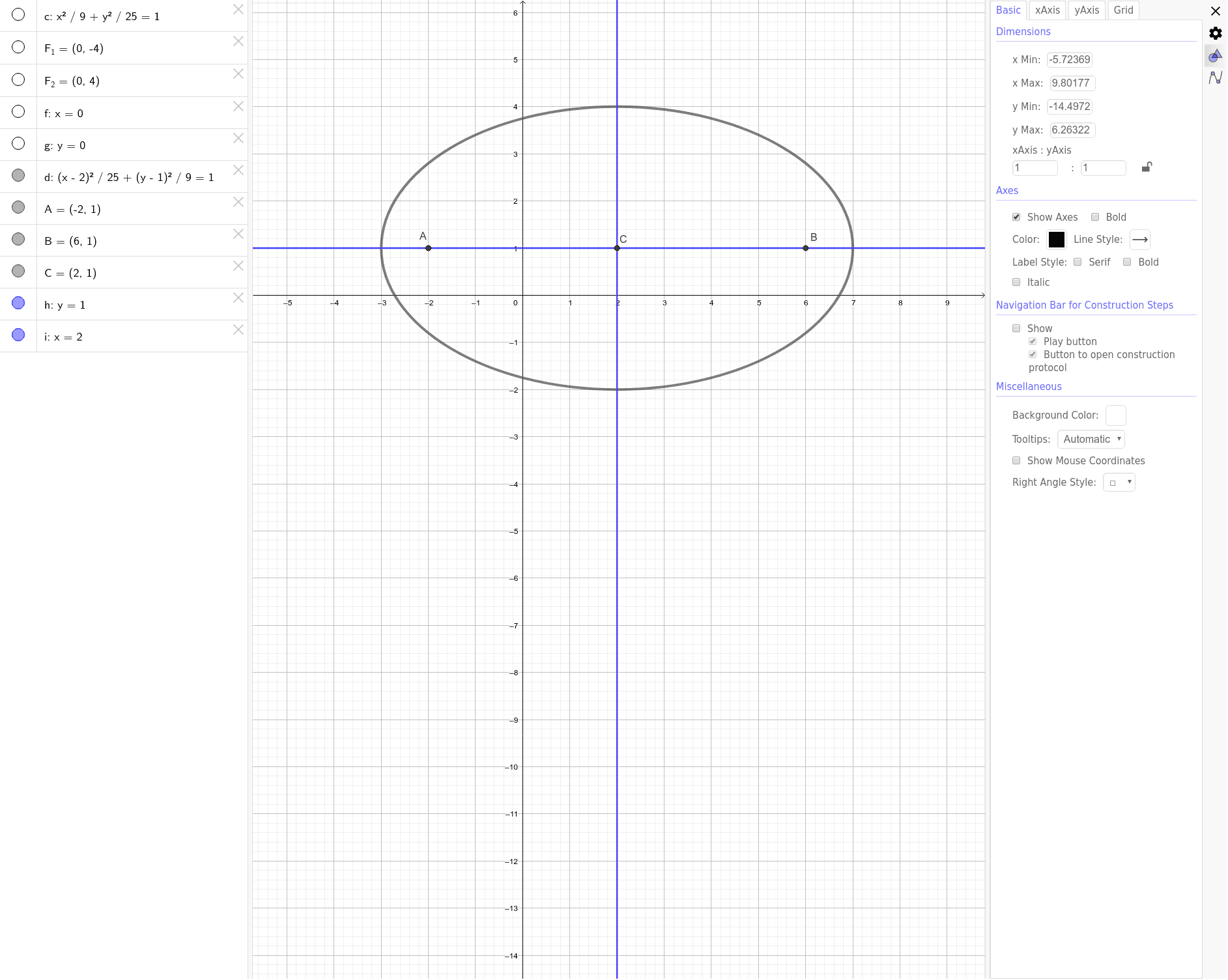Open the axes Color swatch
Viewport: 1228px width, 980px height.
(1057, 240)
